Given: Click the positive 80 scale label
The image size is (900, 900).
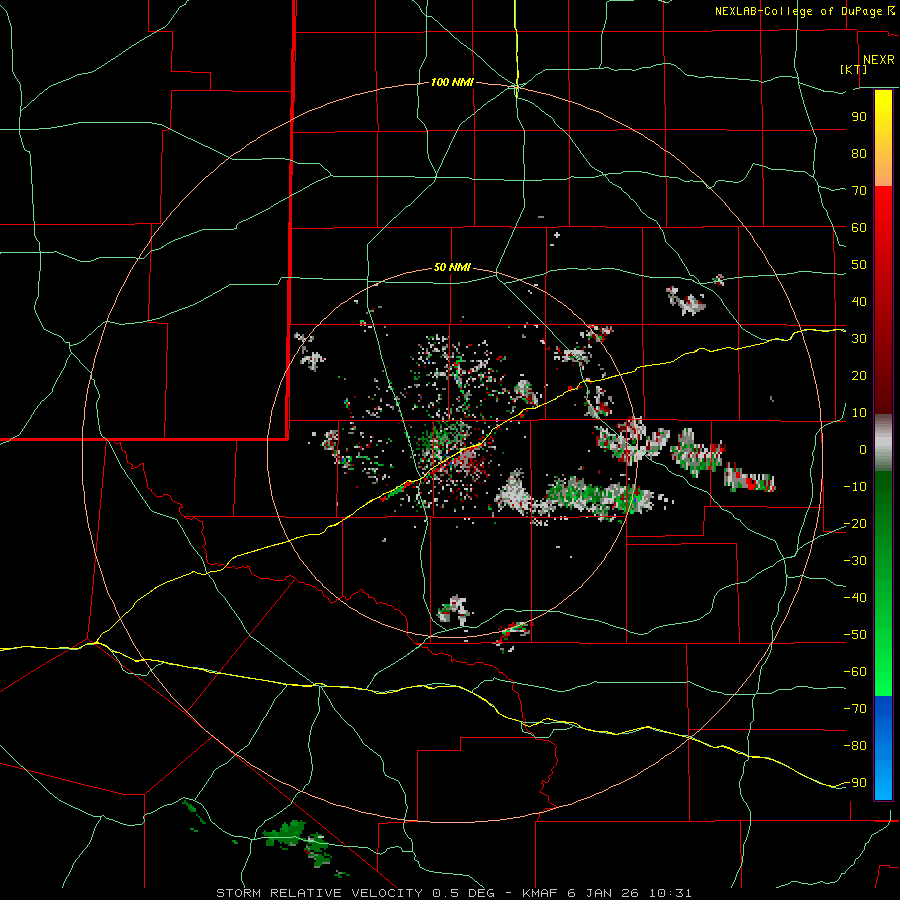Looking at the screenshot, I should (x=859, y=153).
